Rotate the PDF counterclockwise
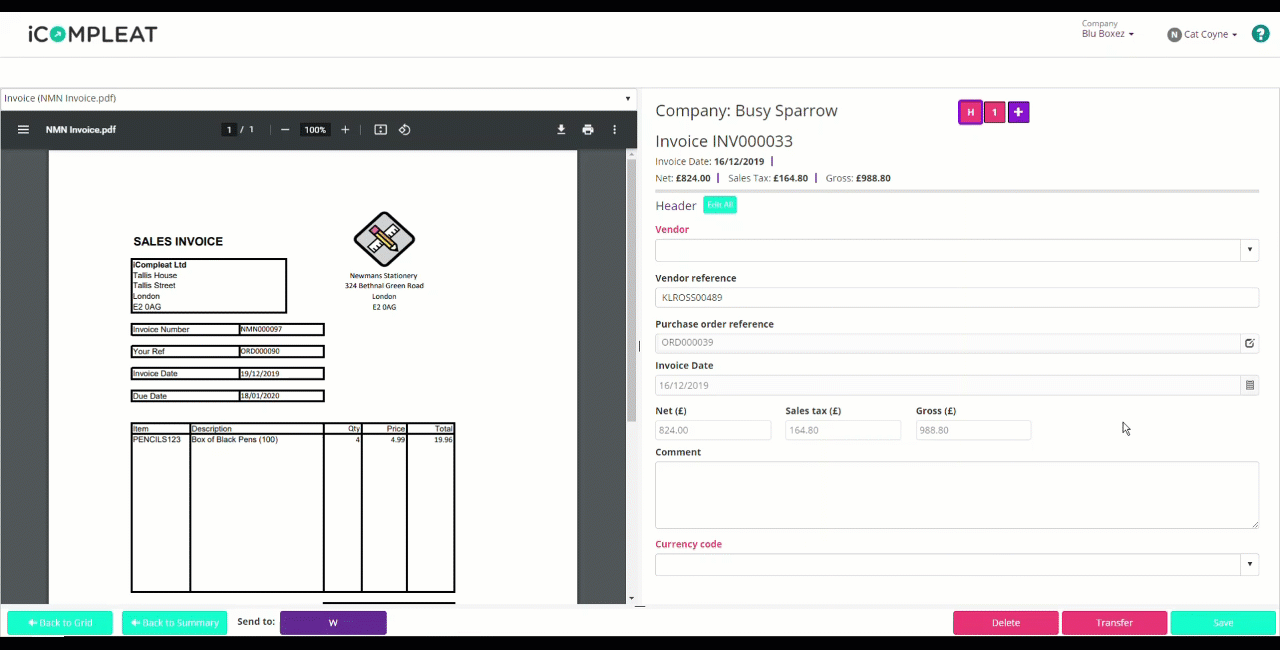The height and width of the screenshot is (650, 1280). (x=405, y=130)
